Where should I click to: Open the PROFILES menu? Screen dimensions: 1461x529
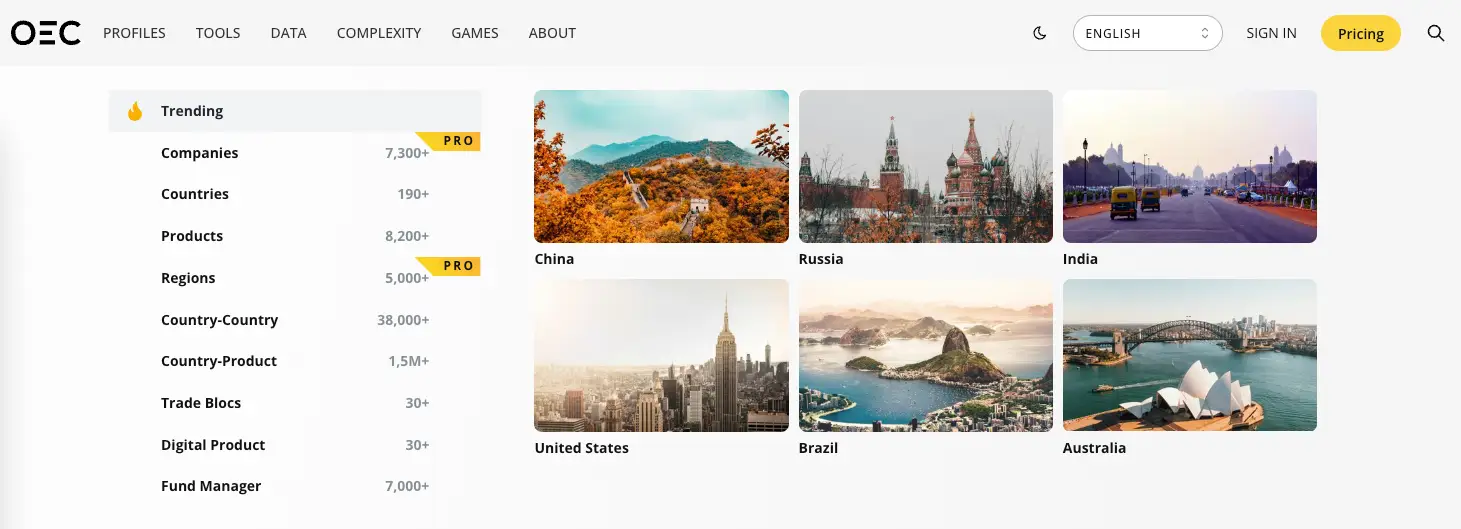click(134, 33)
